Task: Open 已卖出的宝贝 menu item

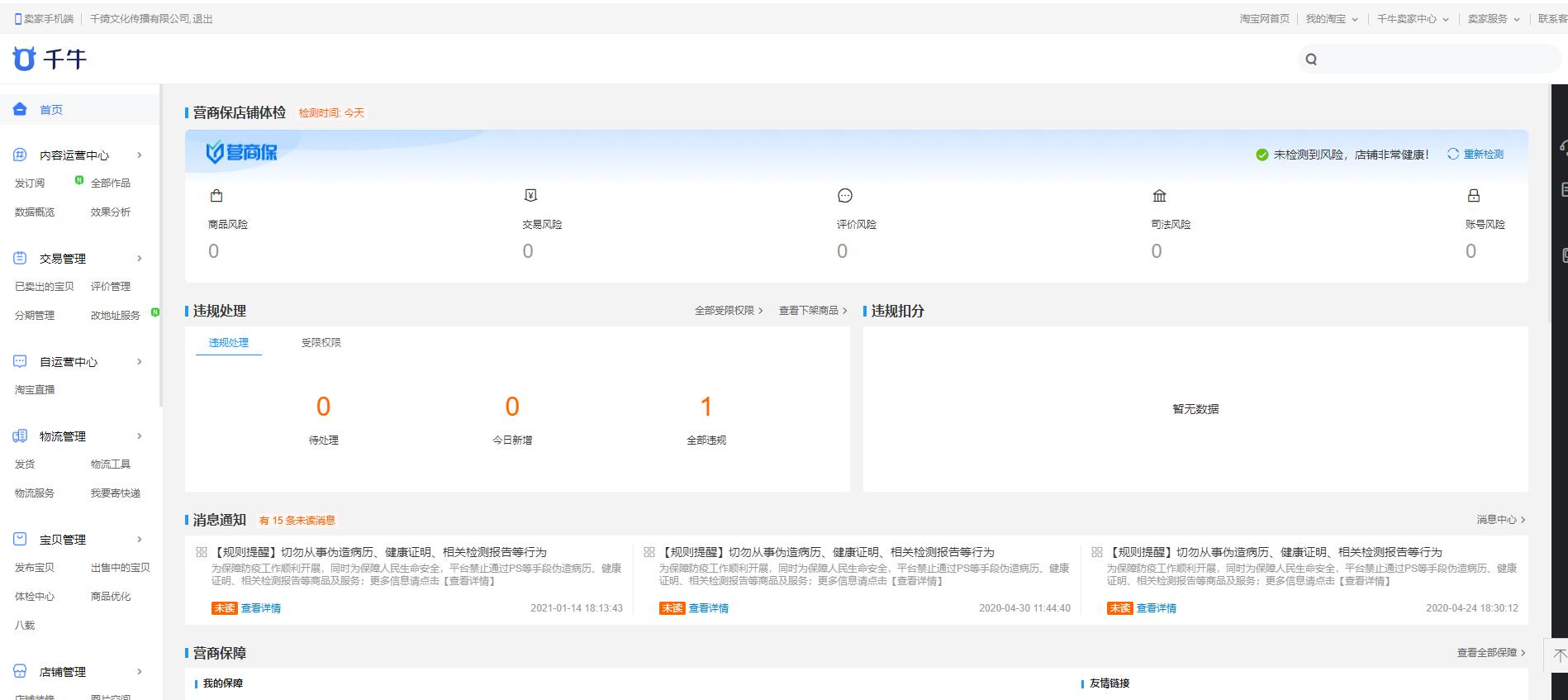Action: [x=45, y=287]
